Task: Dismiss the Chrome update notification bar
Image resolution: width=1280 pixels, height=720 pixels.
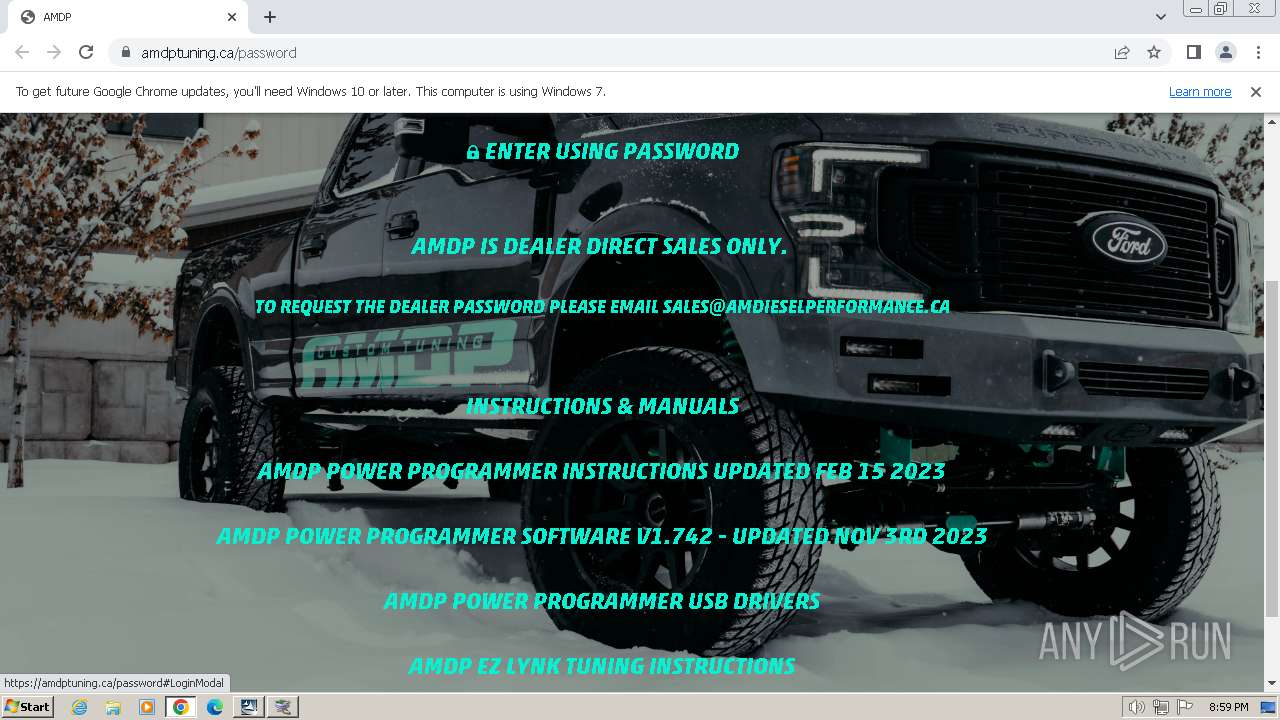Action: [1256, 91]
